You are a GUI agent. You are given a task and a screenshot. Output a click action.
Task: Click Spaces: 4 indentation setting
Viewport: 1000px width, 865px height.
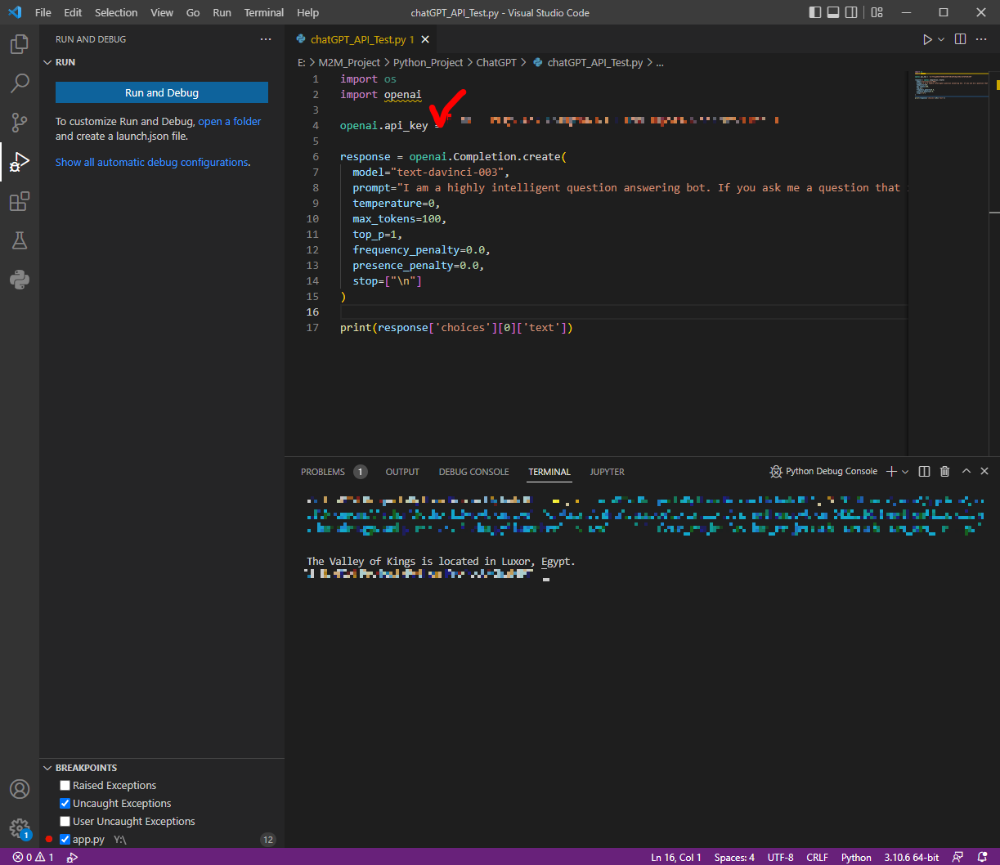coord(734,857)
